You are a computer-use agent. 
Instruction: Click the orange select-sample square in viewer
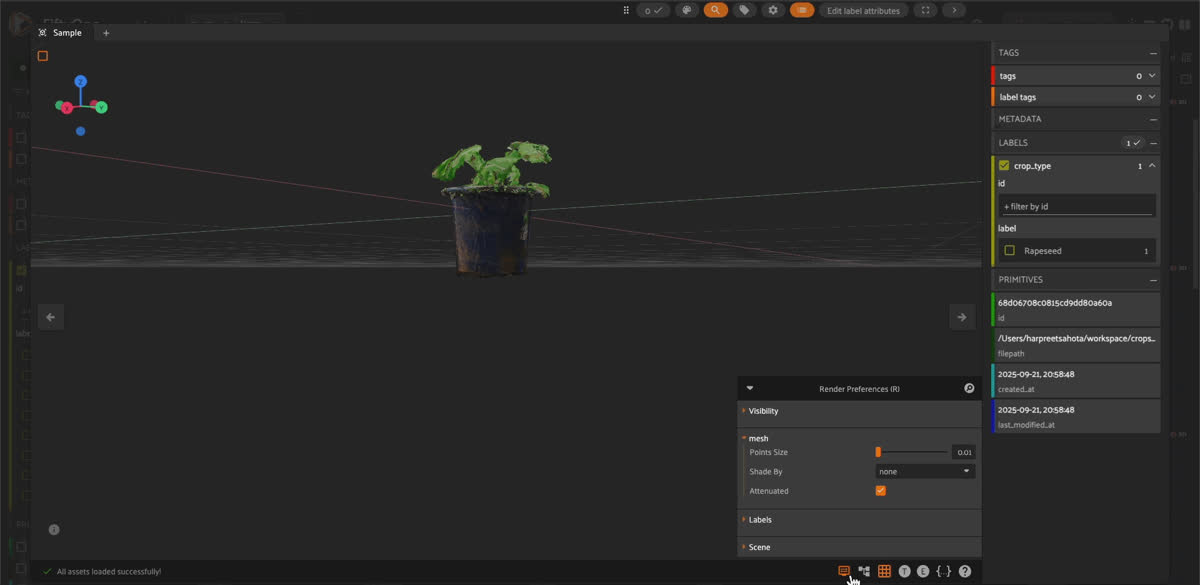pos(43,56)
